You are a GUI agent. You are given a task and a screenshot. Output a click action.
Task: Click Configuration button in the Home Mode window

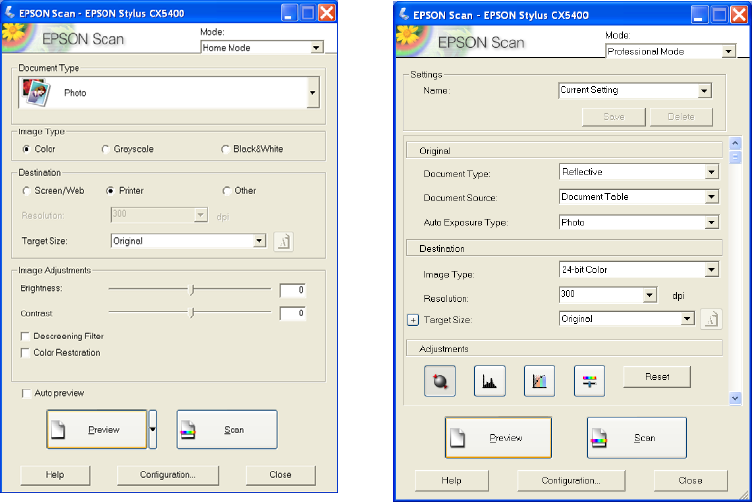tap(167, 474)
